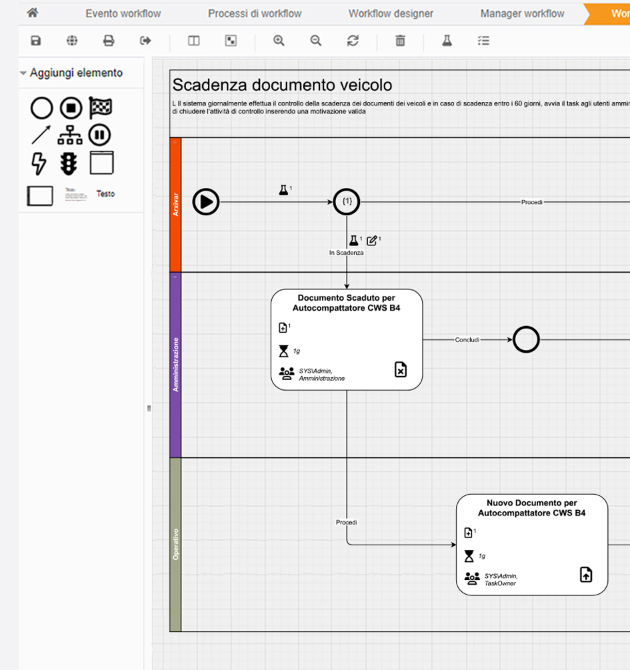
Task: Go to the home page icon
Action: (32, 13)
